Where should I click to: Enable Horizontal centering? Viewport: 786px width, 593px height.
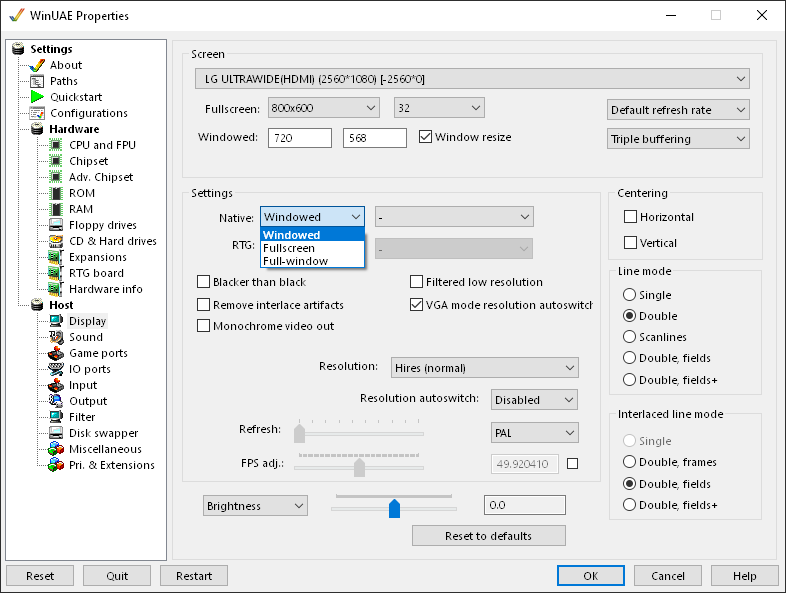[630, 217]
